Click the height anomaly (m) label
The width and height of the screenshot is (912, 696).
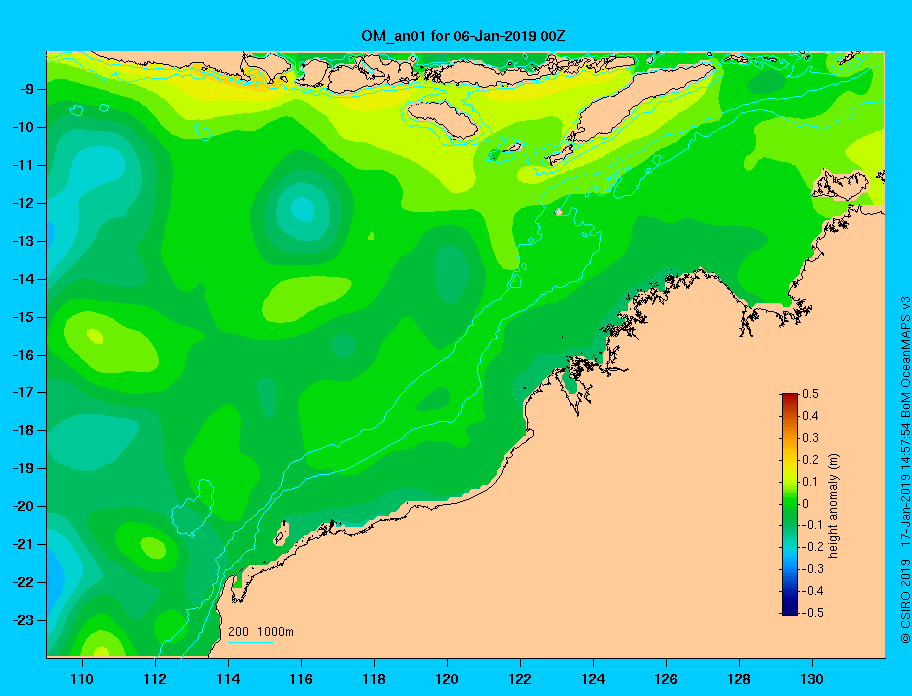coord(833,505)
